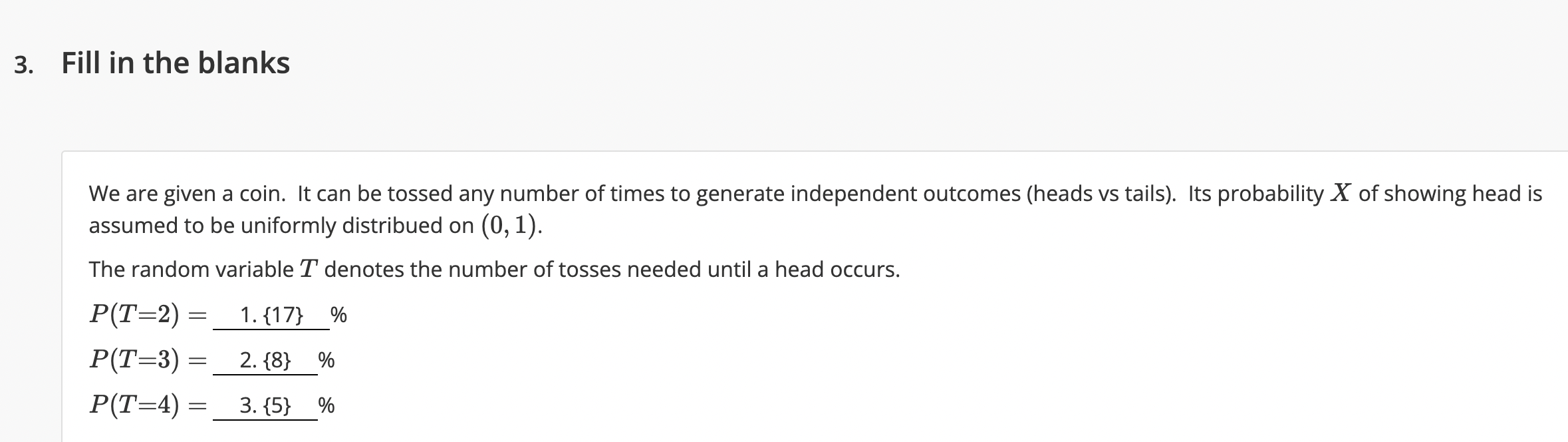The height and width of the screenshot is (442, 1568).
Task: Select the third blank containing {5}
Action: (265, 406)
